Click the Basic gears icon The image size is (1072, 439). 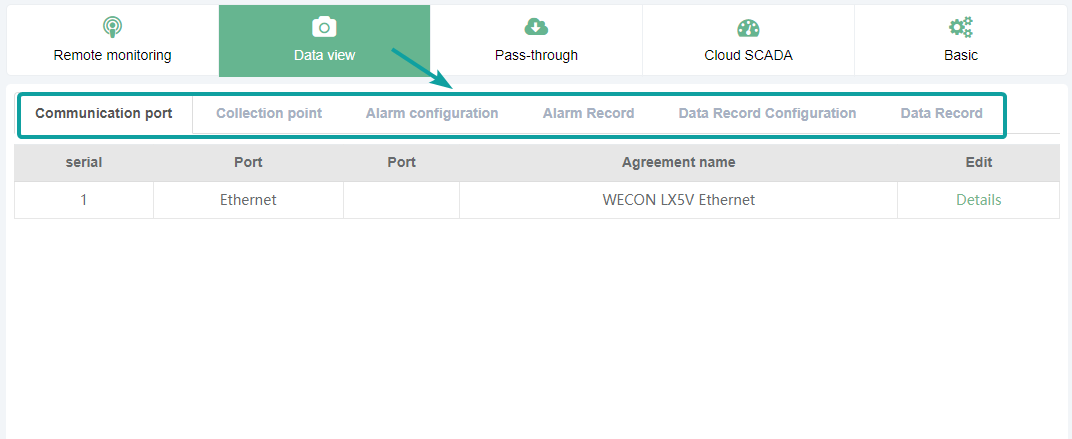tap(960, 27)
